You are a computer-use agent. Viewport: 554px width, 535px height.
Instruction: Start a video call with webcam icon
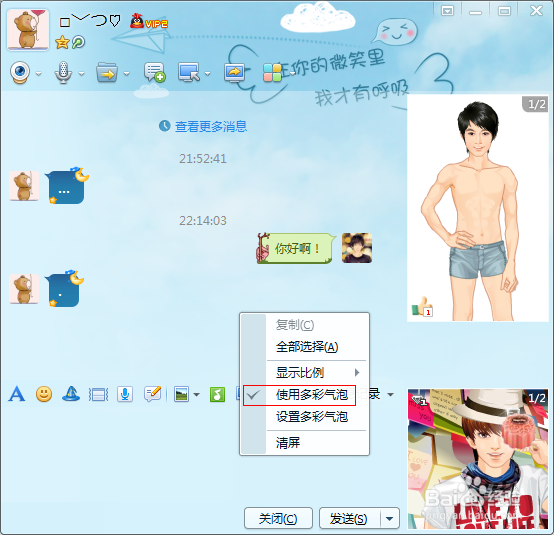pos(20,73)
